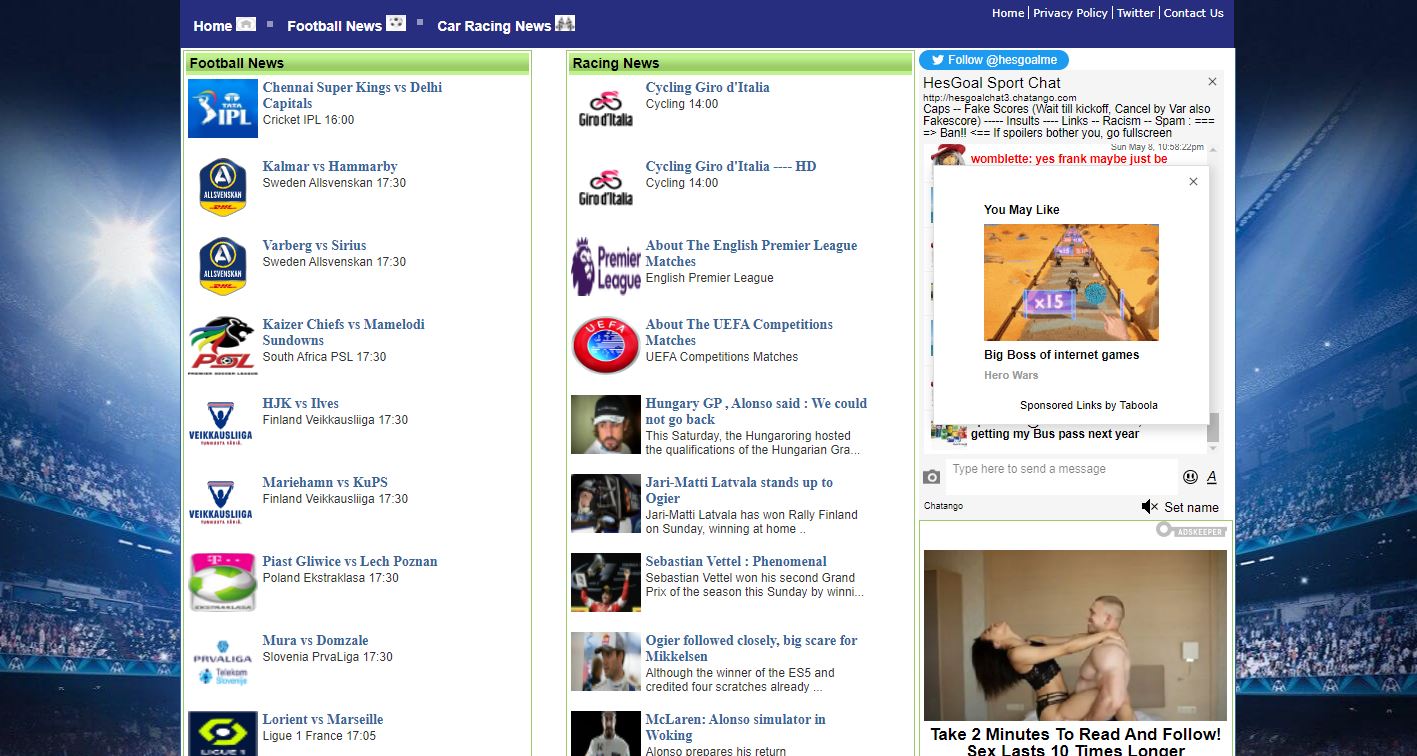The height and width of the screenshot is (756, 1417).
Task: Click the Giro d'Italia logo of the first cycling entry
Action: point(606,108)
